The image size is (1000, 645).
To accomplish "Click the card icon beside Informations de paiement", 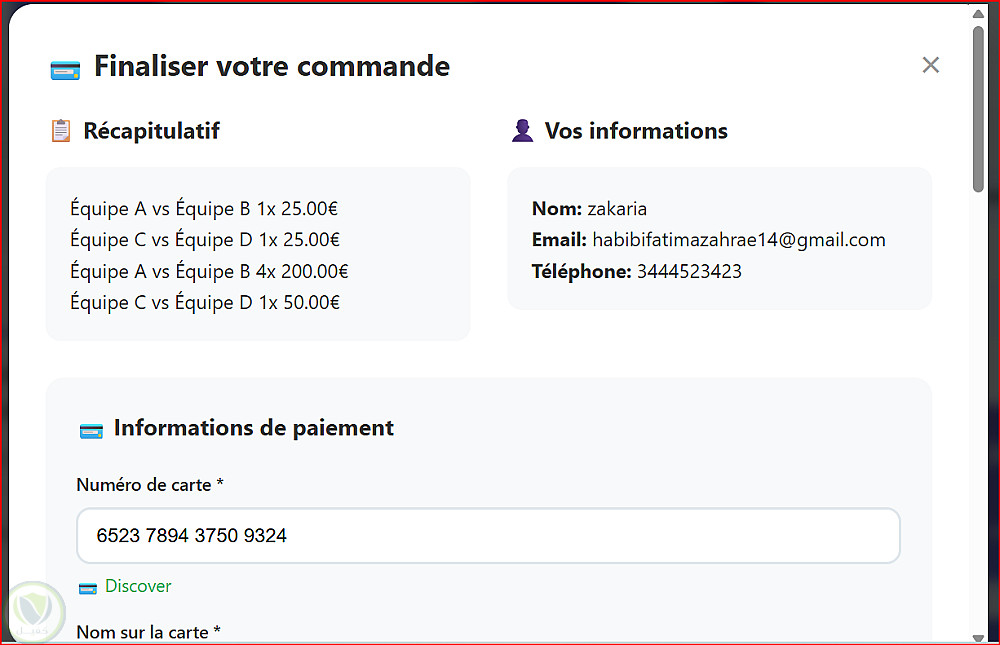I will tap(91, 430).
